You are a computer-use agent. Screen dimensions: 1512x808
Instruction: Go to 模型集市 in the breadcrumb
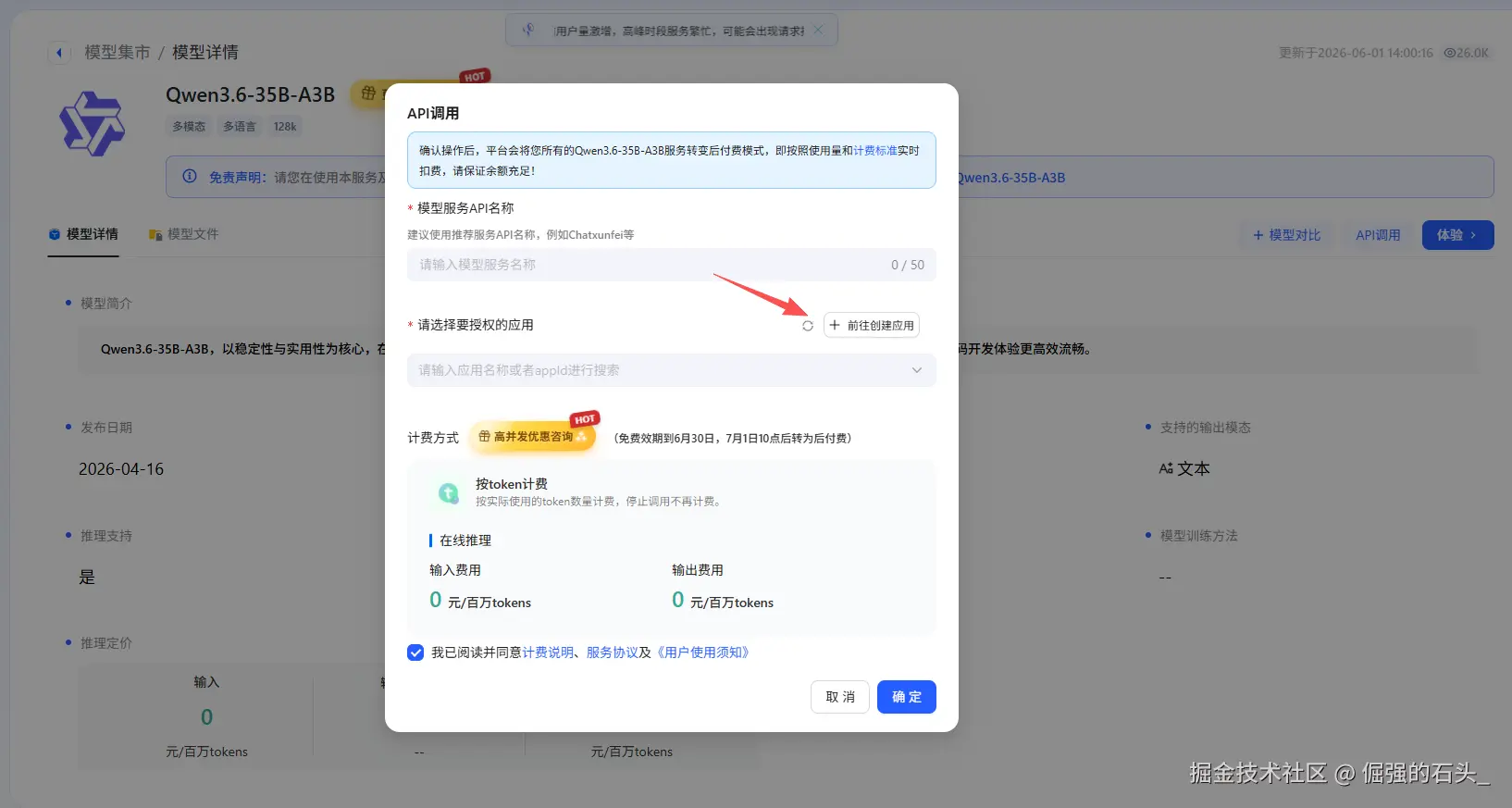point(118,53)
